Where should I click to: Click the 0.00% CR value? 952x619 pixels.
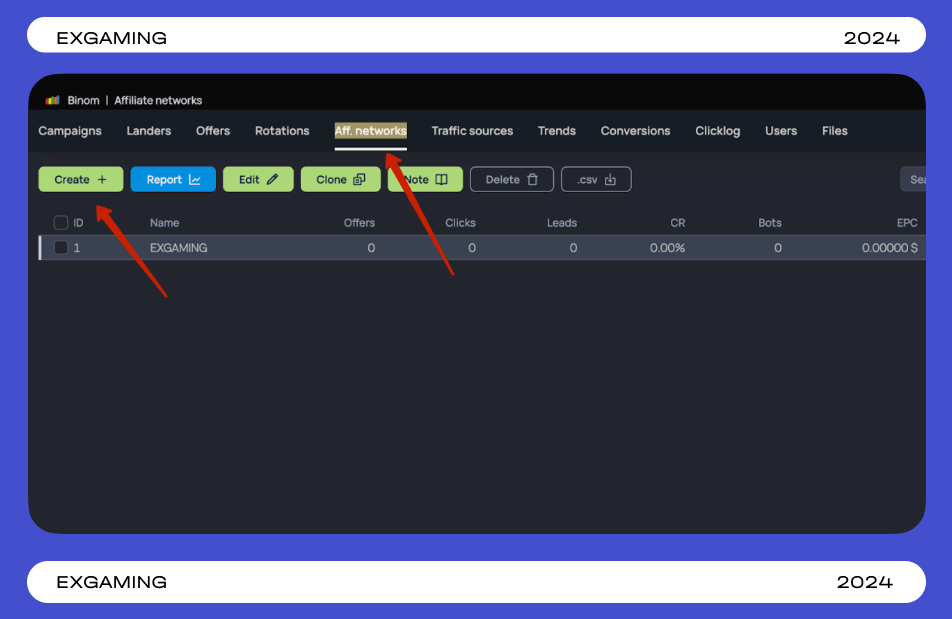tap(667, 248)
